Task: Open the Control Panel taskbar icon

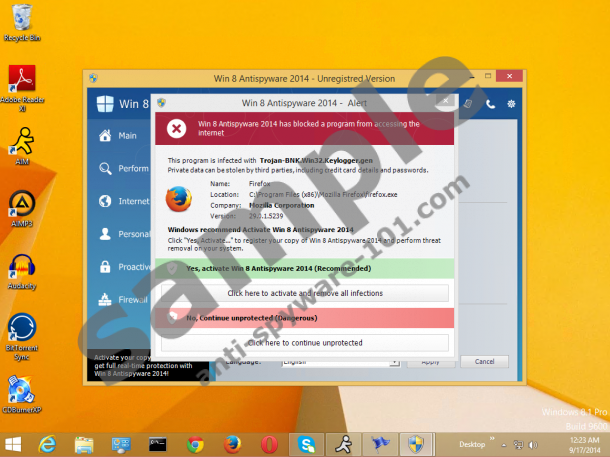Action: tap(121, 444)
